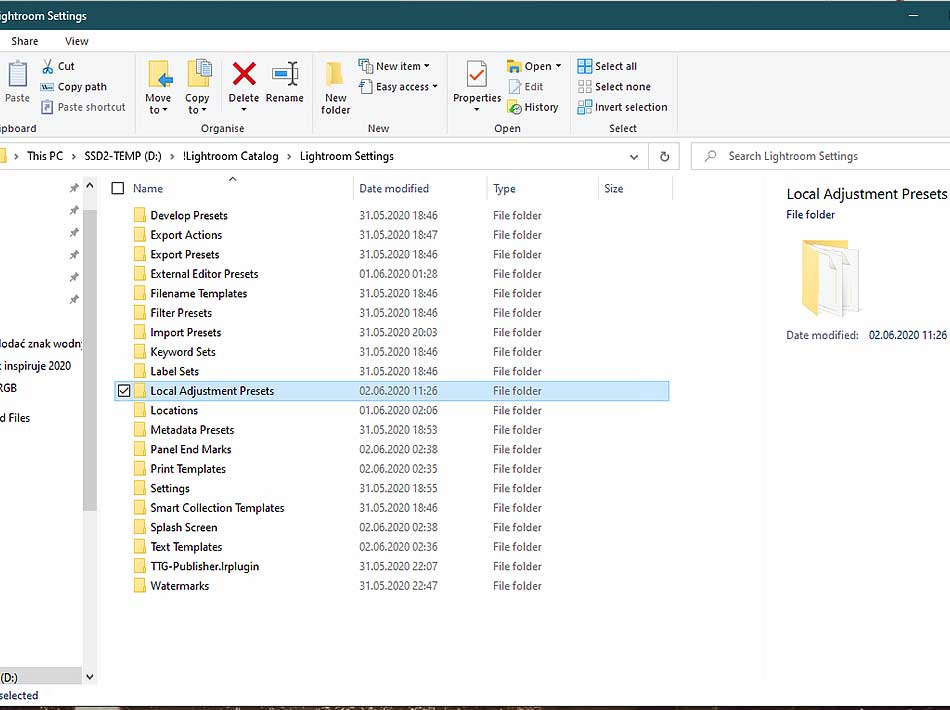Click the Local Adjustment Presets folder name
This screenshot has width=950, height=710.
coord(212,391)
